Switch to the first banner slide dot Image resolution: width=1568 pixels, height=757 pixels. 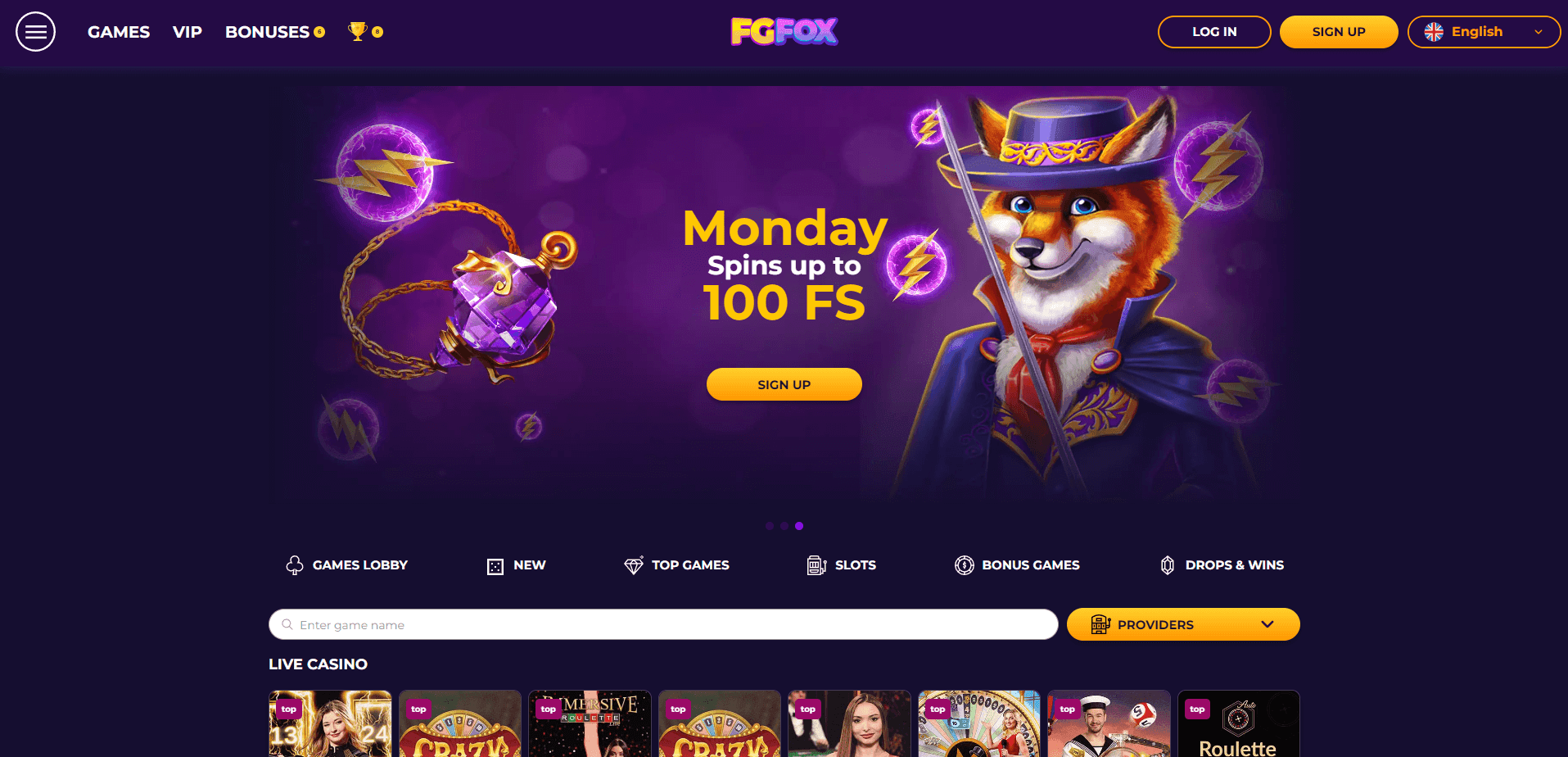770,526
